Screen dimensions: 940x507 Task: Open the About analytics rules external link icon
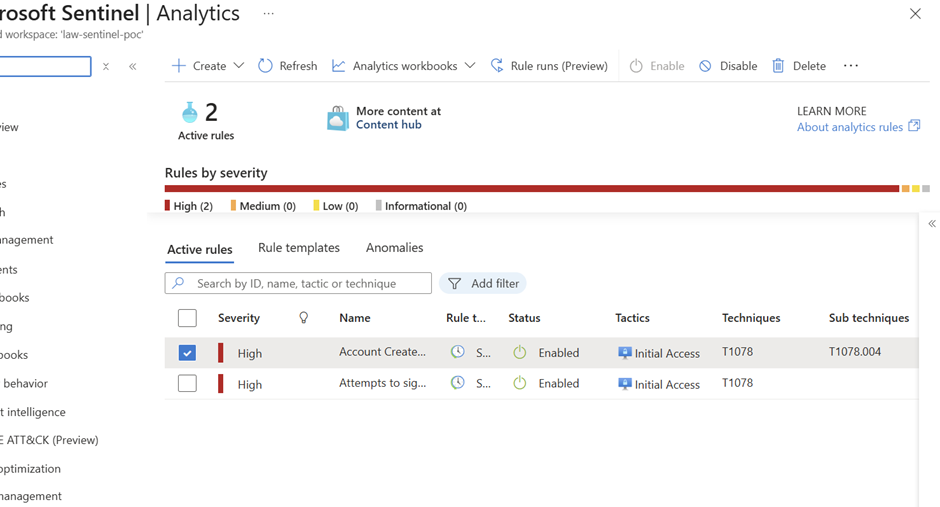pos(914,127)
